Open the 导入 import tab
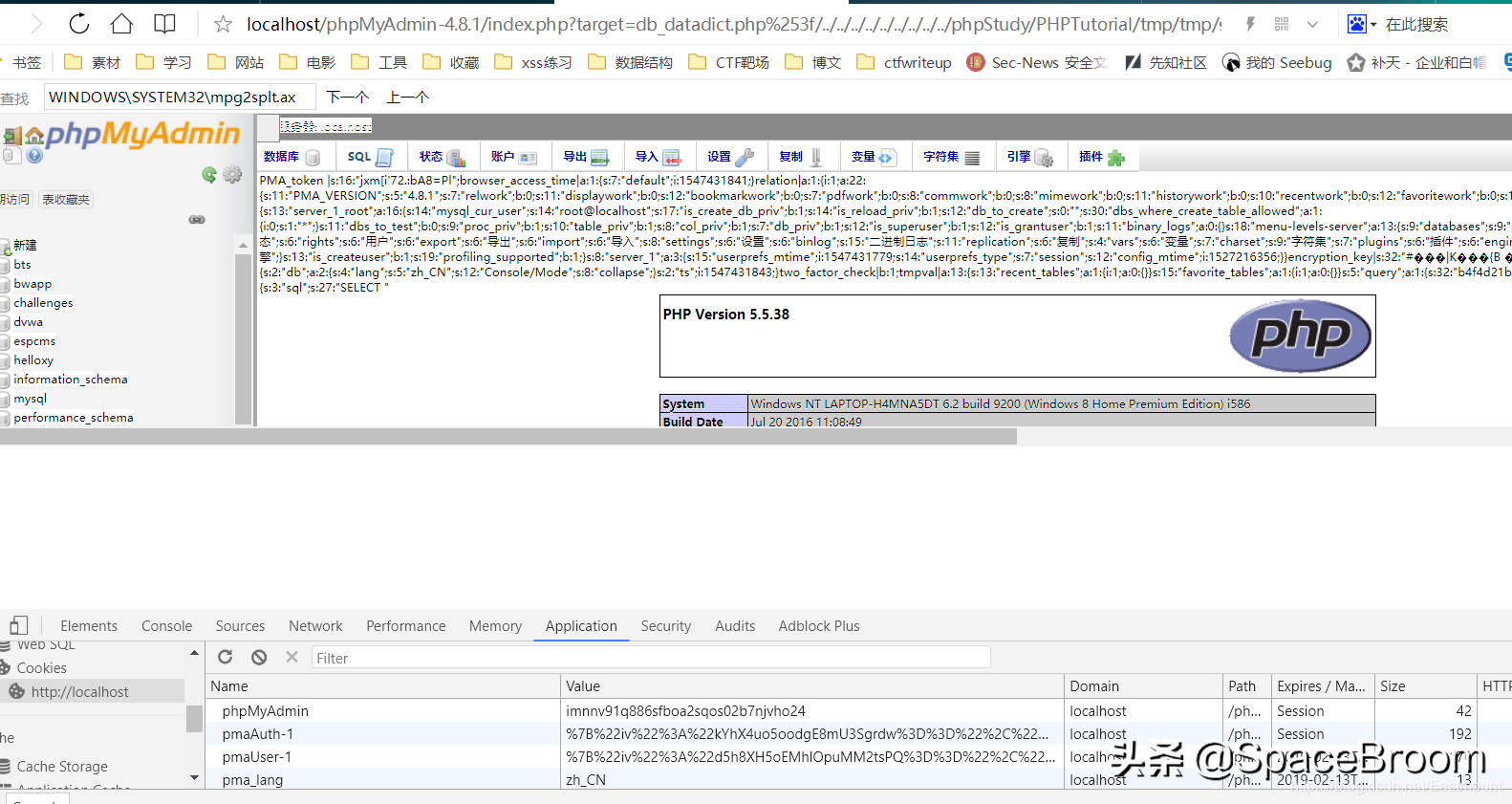1512x804 pixels. [x=659, y=157]
